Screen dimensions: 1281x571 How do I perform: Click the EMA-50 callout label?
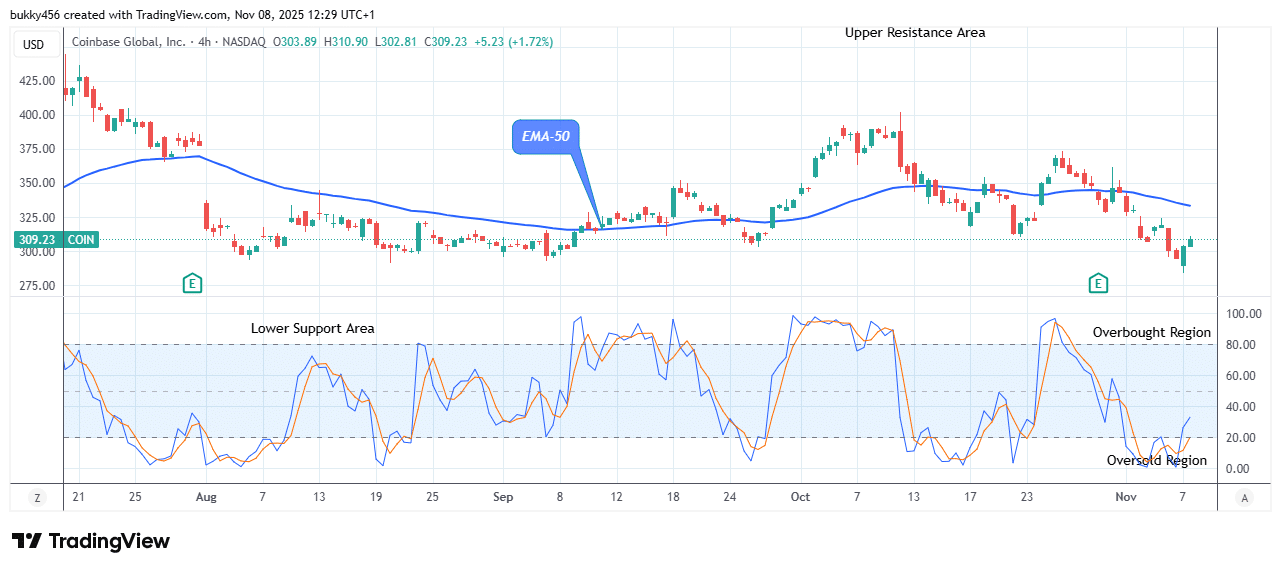(546, 136)
